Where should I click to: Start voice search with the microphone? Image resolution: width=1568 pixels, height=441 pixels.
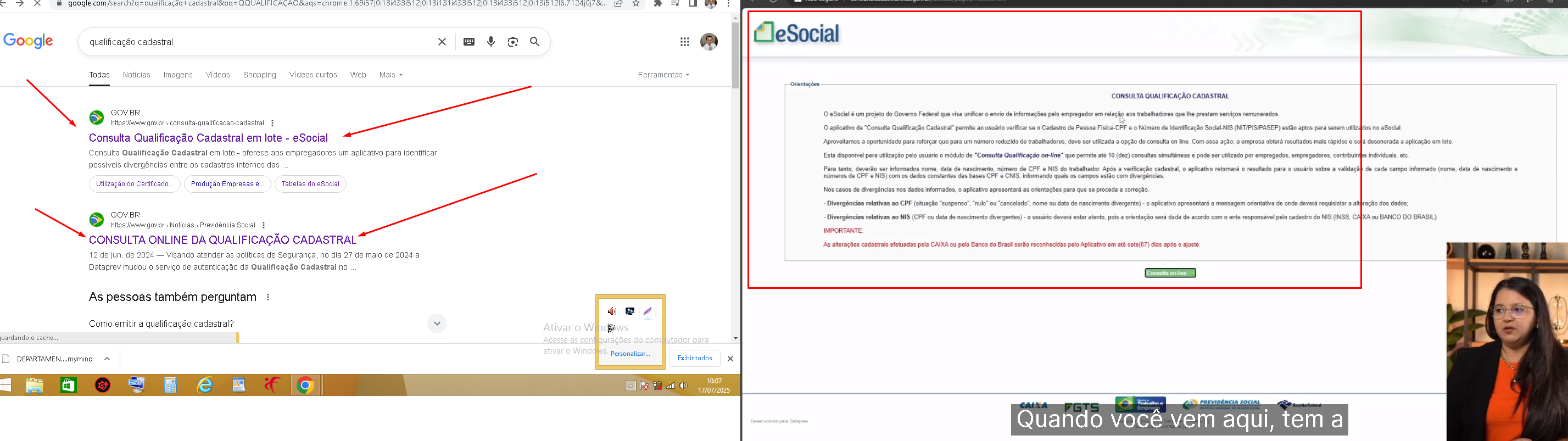pos(491,42)
